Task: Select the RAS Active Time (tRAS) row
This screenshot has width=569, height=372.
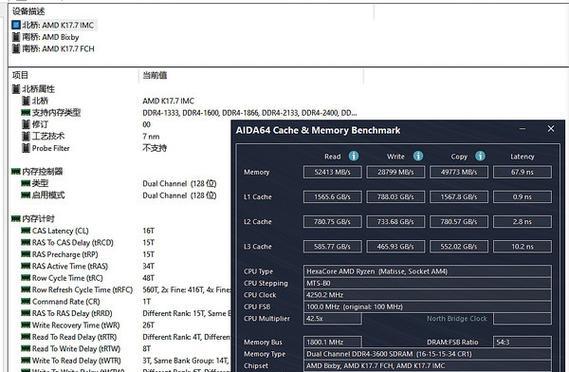Action: pyautogui.click(x=65, y=266)
